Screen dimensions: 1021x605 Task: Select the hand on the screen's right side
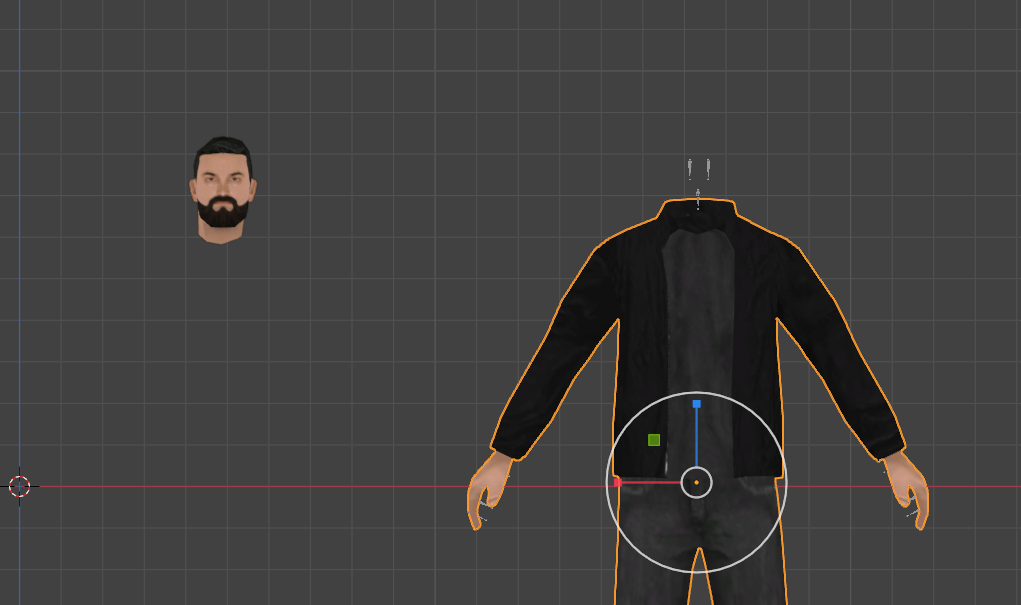(912, 492)
